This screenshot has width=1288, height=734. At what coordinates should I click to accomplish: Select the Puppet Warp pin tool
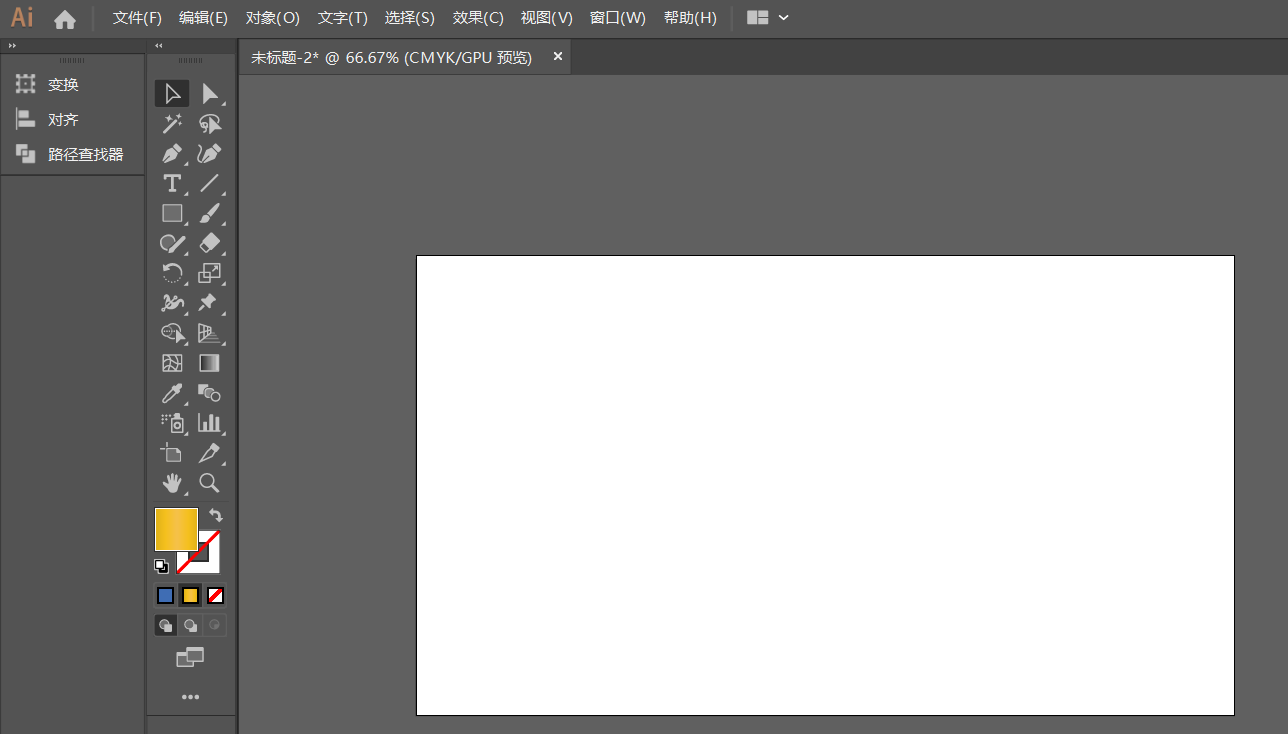pos(209,303)
